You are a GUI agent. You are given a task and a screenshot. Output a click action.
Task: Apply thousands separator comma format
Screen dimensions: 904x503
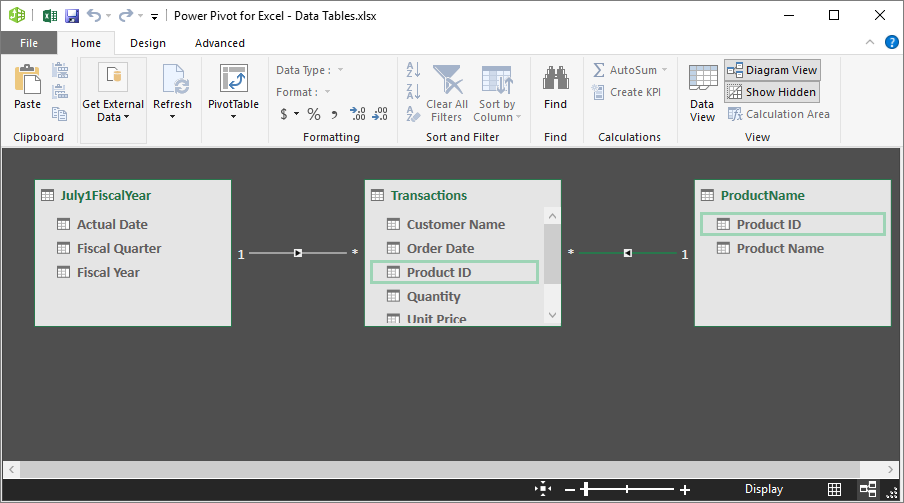[x=334, y=114]
